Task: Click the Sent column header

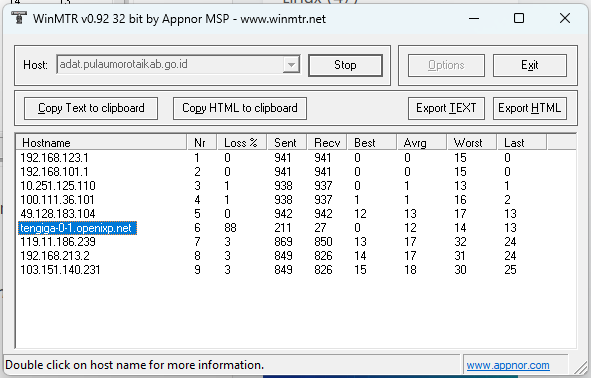Action: [287, 143]
